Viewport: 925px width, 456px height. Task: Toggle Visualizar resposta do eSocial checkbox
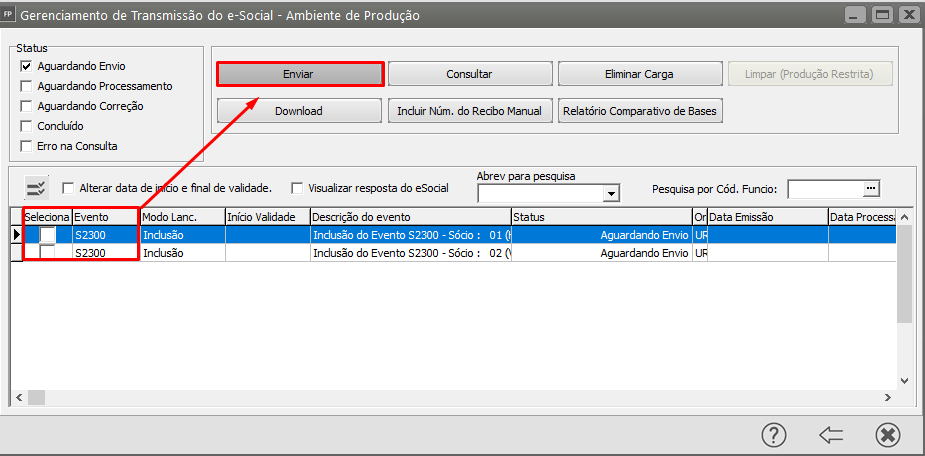pos(297,187)
